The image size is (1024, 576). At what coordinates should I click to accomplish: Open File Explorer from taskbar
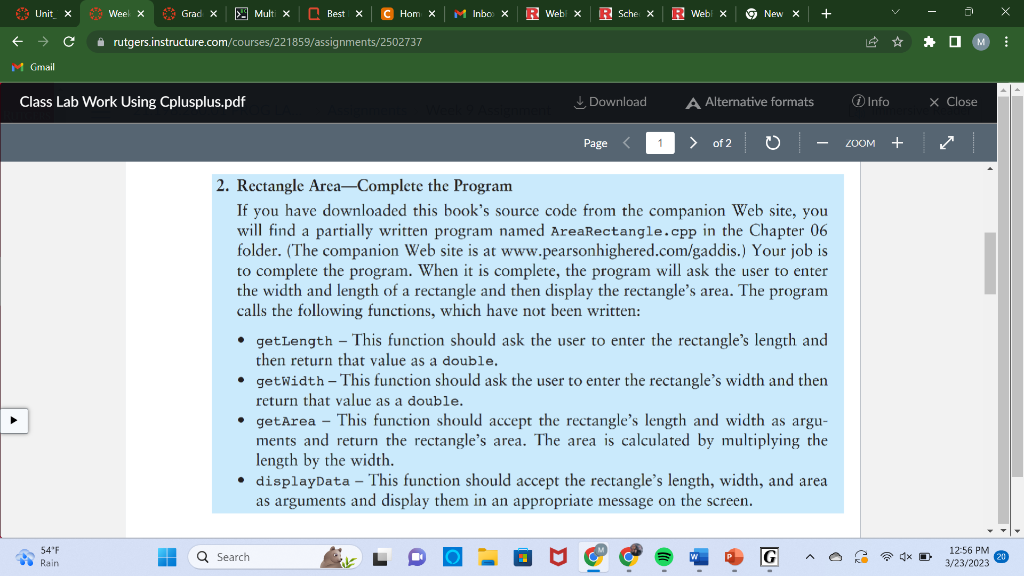click(x=487, y=557)
